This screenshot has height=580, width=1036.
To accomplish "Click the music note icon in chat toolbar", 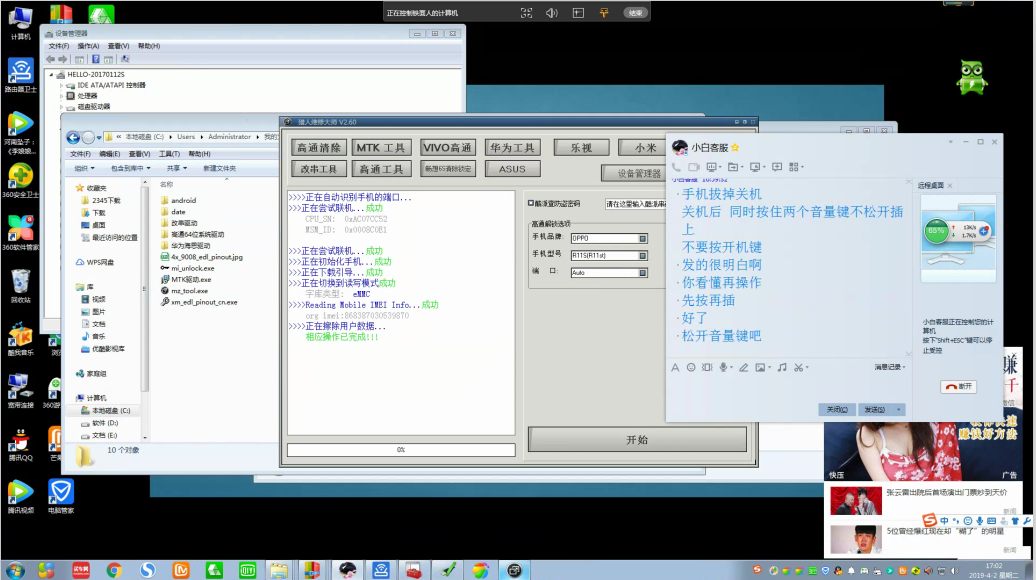I will click(782, 367).
